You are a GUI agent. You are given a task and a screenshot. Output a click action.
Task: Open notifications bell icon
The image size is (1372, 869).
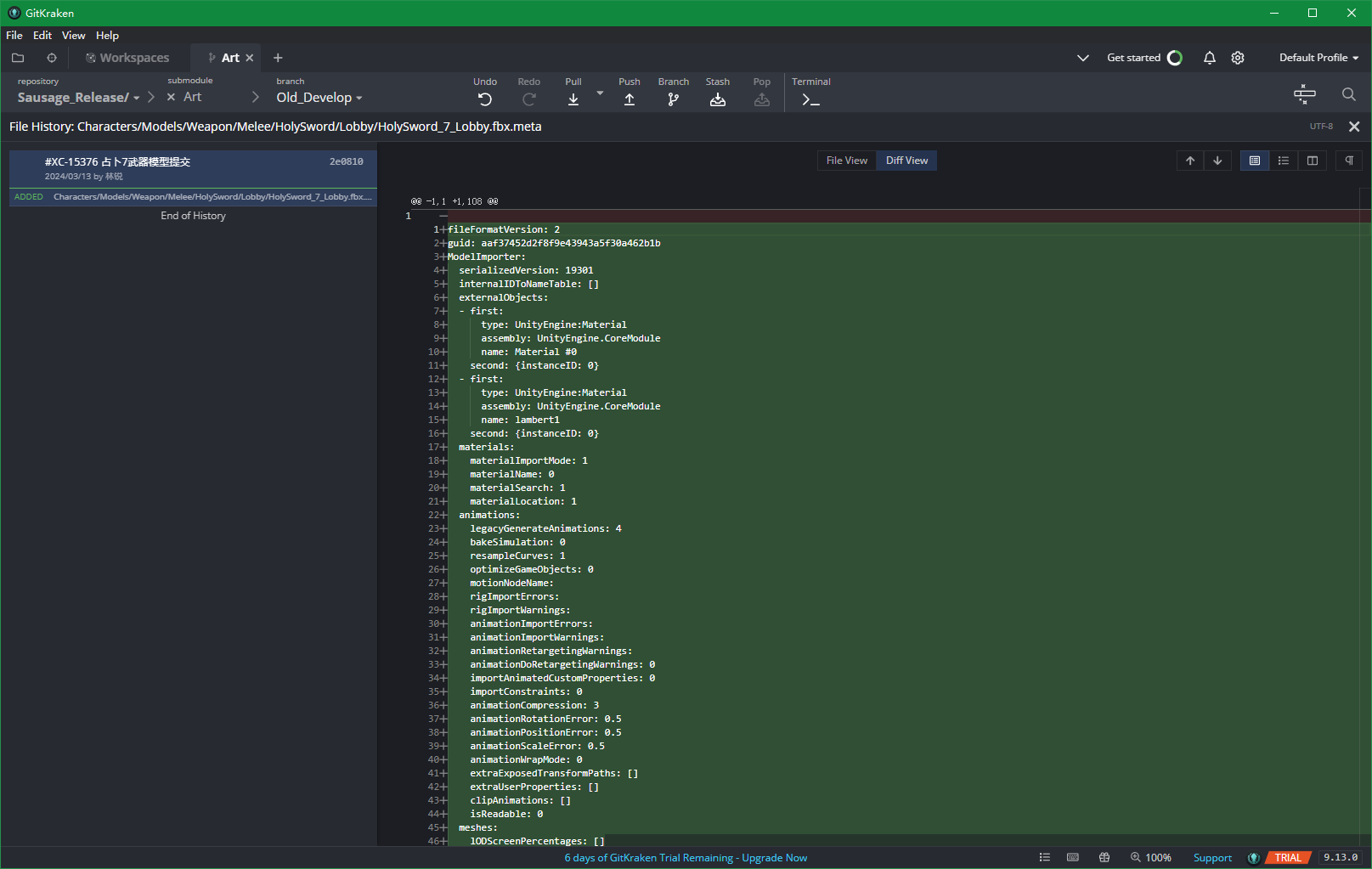[1209, 58]
